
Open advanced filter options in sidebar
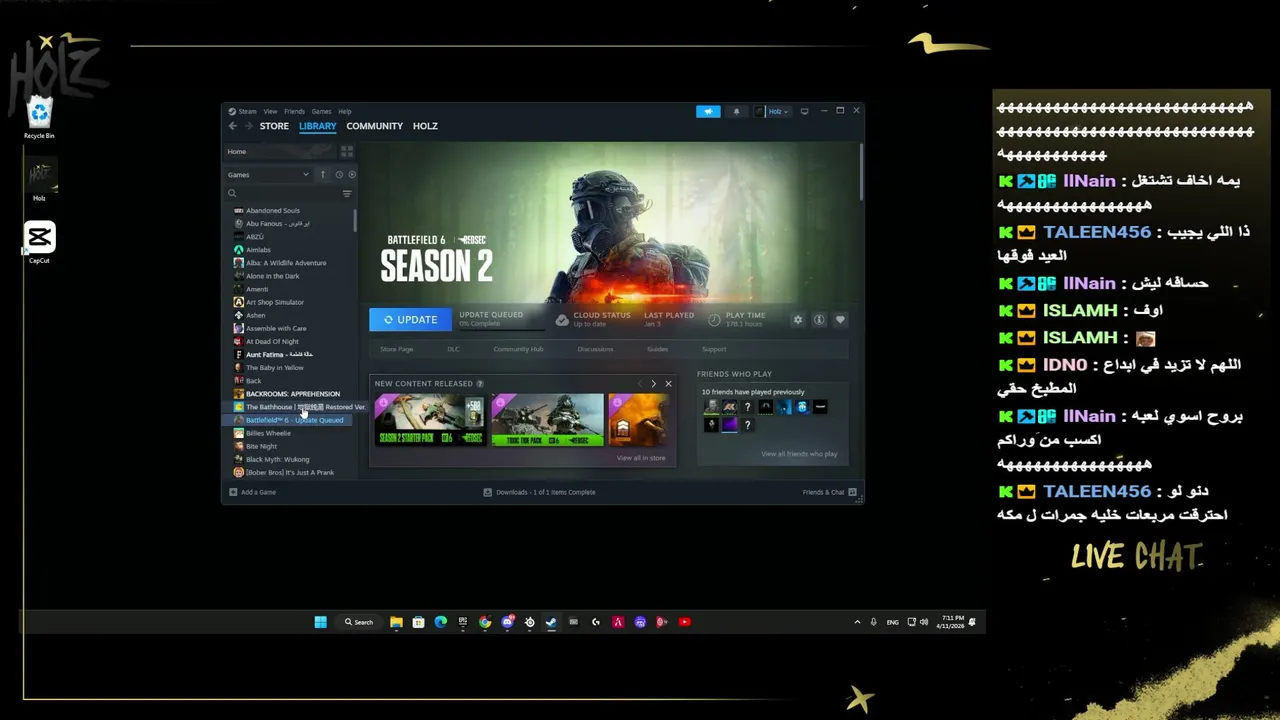(x=347, y=194)
